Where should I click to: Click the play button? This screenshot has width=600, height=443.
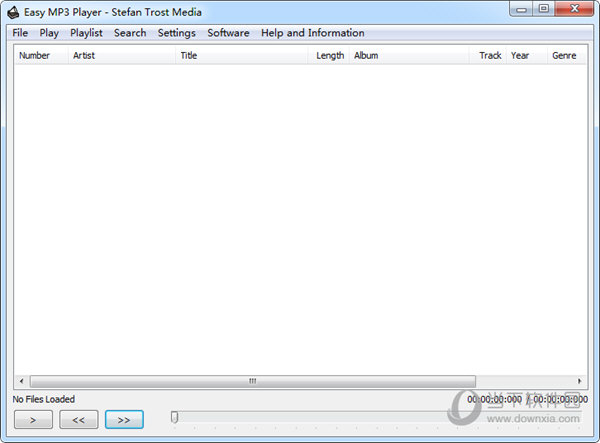tap(33, 420)
